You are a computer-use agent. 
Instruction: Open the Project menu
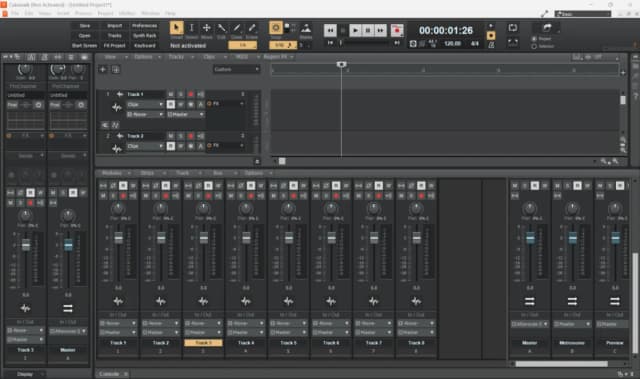(105, 13)
